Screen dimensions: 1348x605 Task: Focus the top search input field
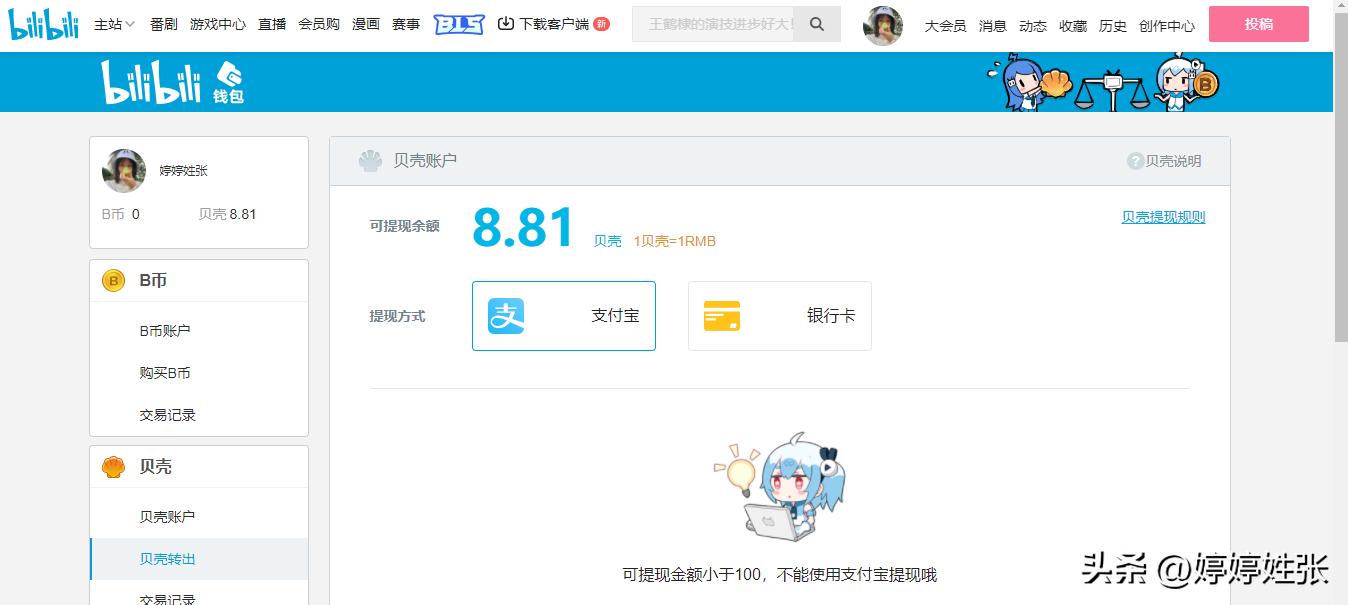714,24
